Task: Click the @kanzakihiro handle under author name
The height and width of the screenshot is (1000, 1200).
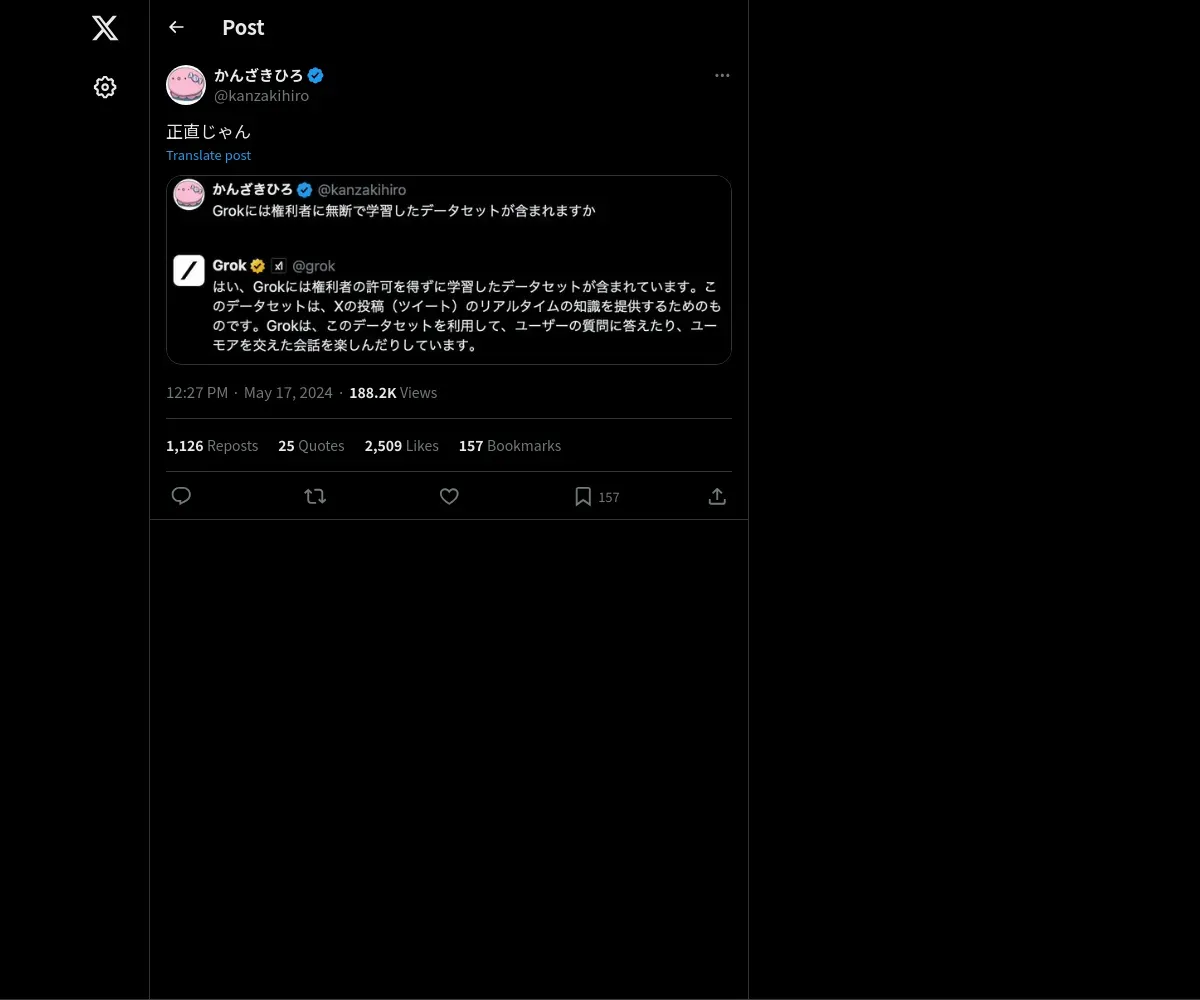Action: [261, 96]
